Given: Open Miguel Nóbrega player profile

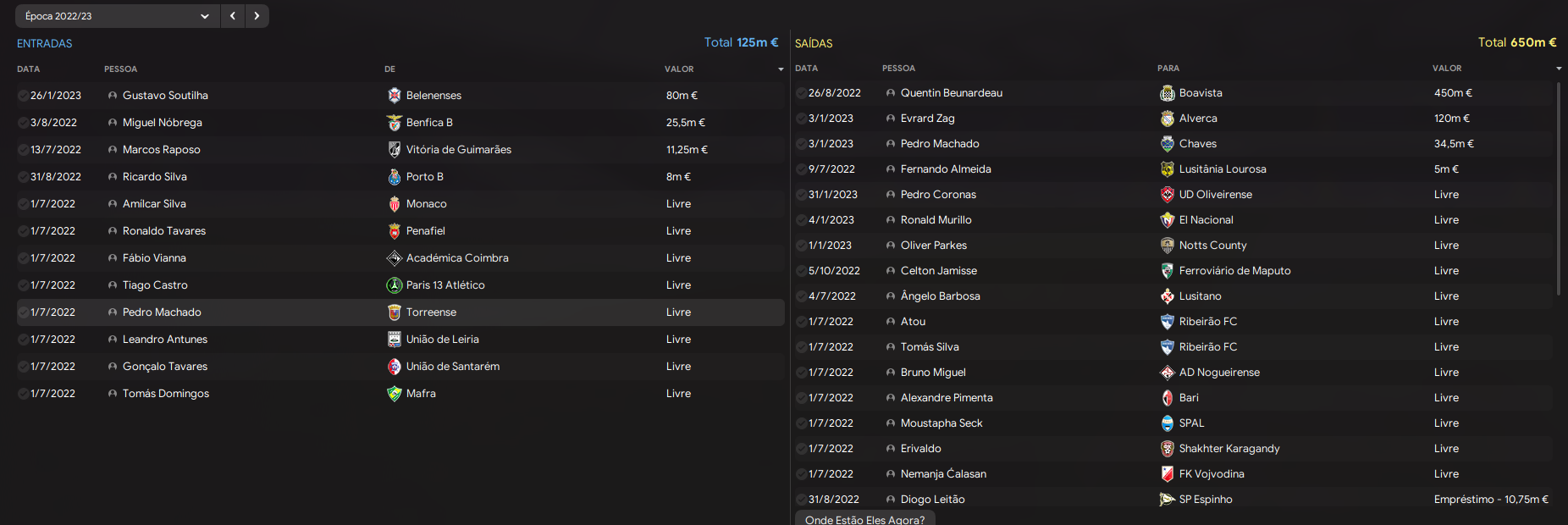Looking at the screenshot, I should pyautogui.click(x=163, y=123).
